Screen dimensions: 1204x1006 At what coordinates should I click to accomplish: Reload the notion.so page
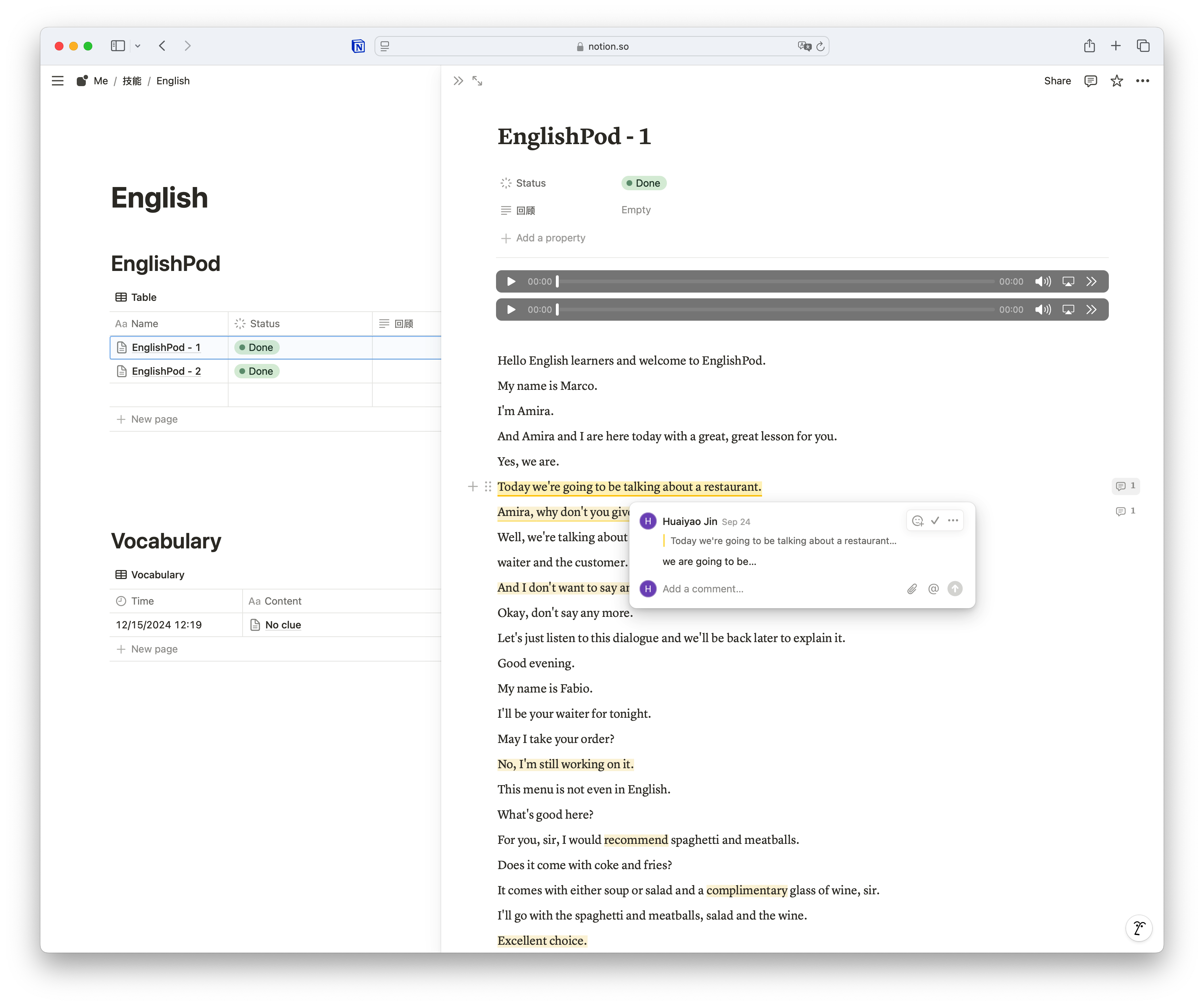pos(820,46)
